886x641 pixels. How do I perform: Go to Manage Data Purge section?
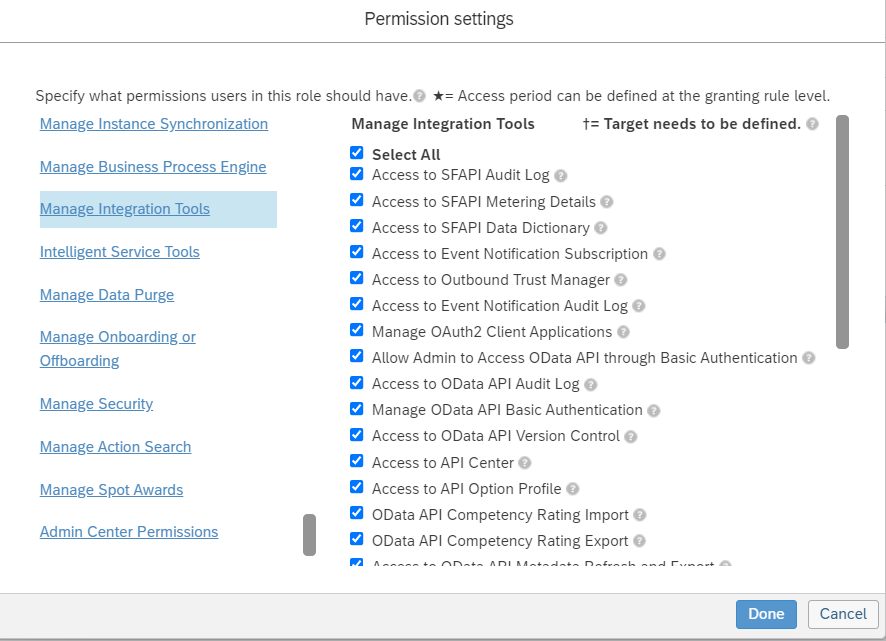(107, 295)
